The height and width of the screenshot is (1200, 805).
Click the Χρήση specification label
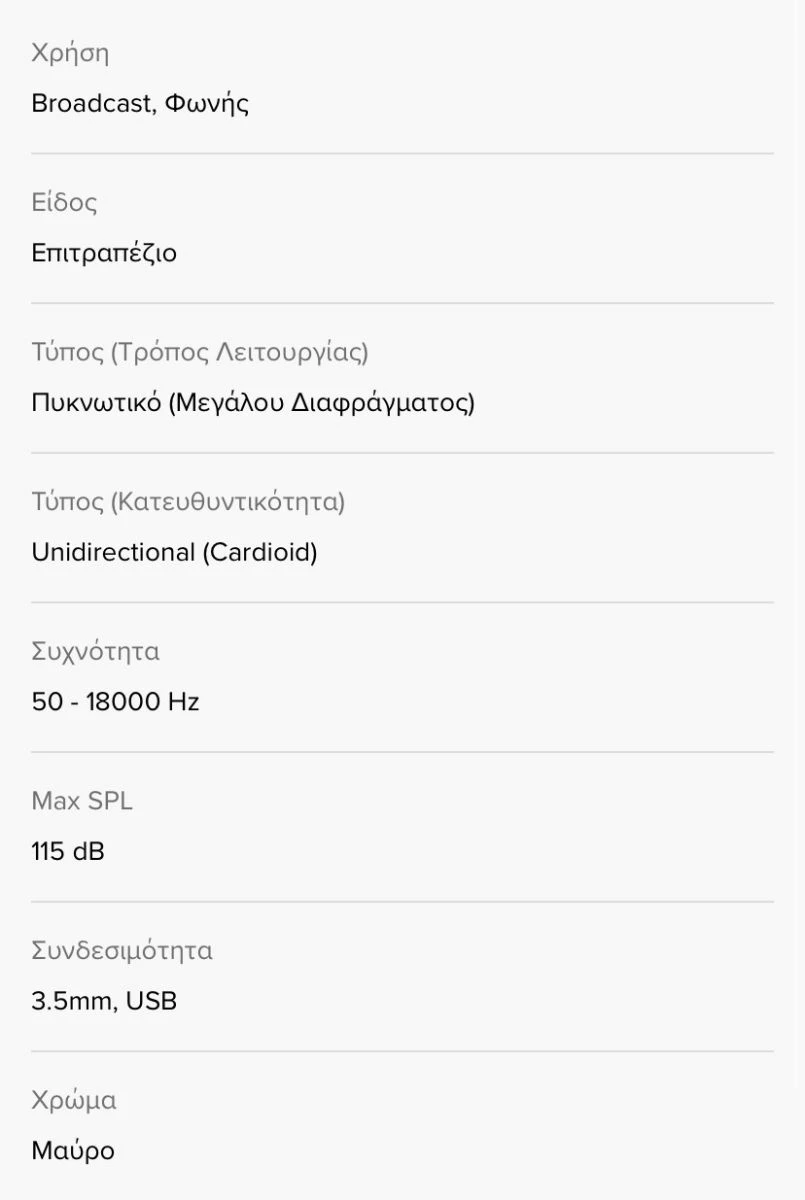click(x=70, y=54)
